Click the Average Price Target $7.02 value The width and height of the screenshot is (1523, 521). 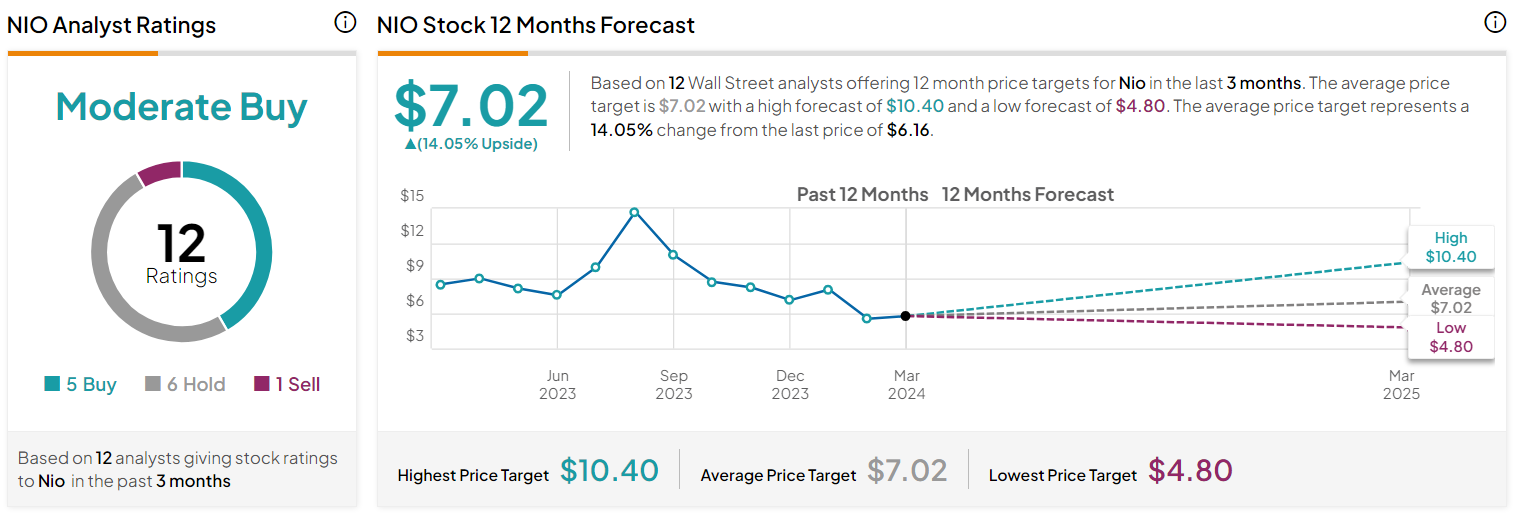pos(907,470)
